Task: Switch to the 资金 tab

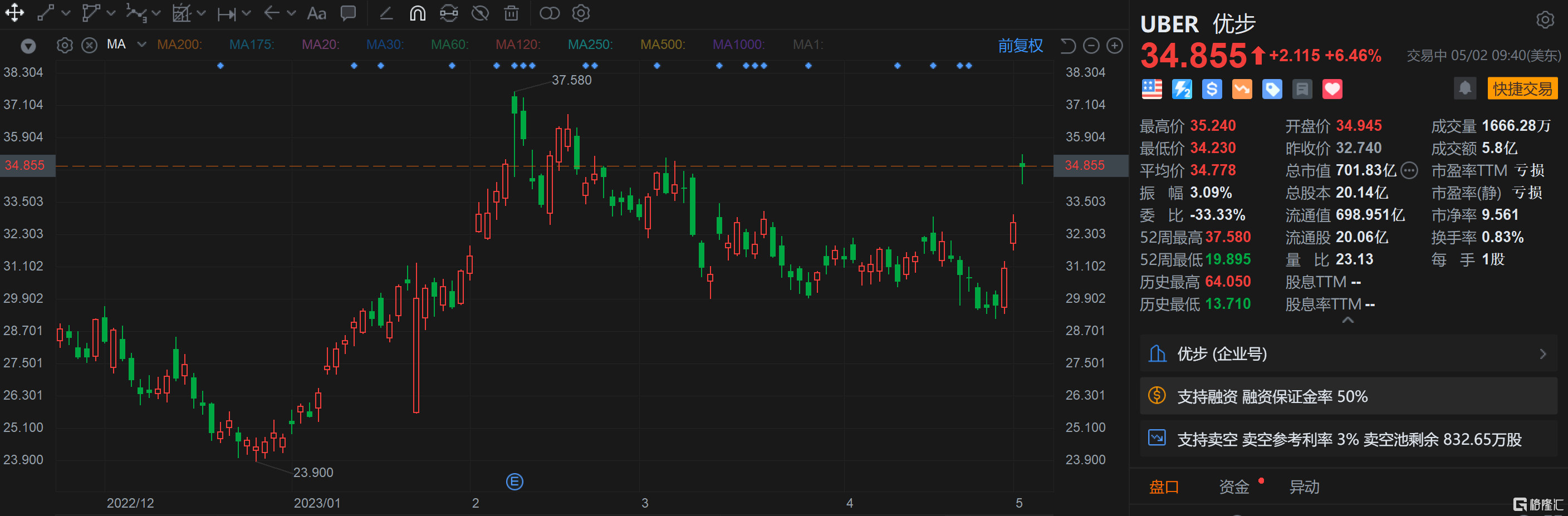Action: coord(1234,487)
